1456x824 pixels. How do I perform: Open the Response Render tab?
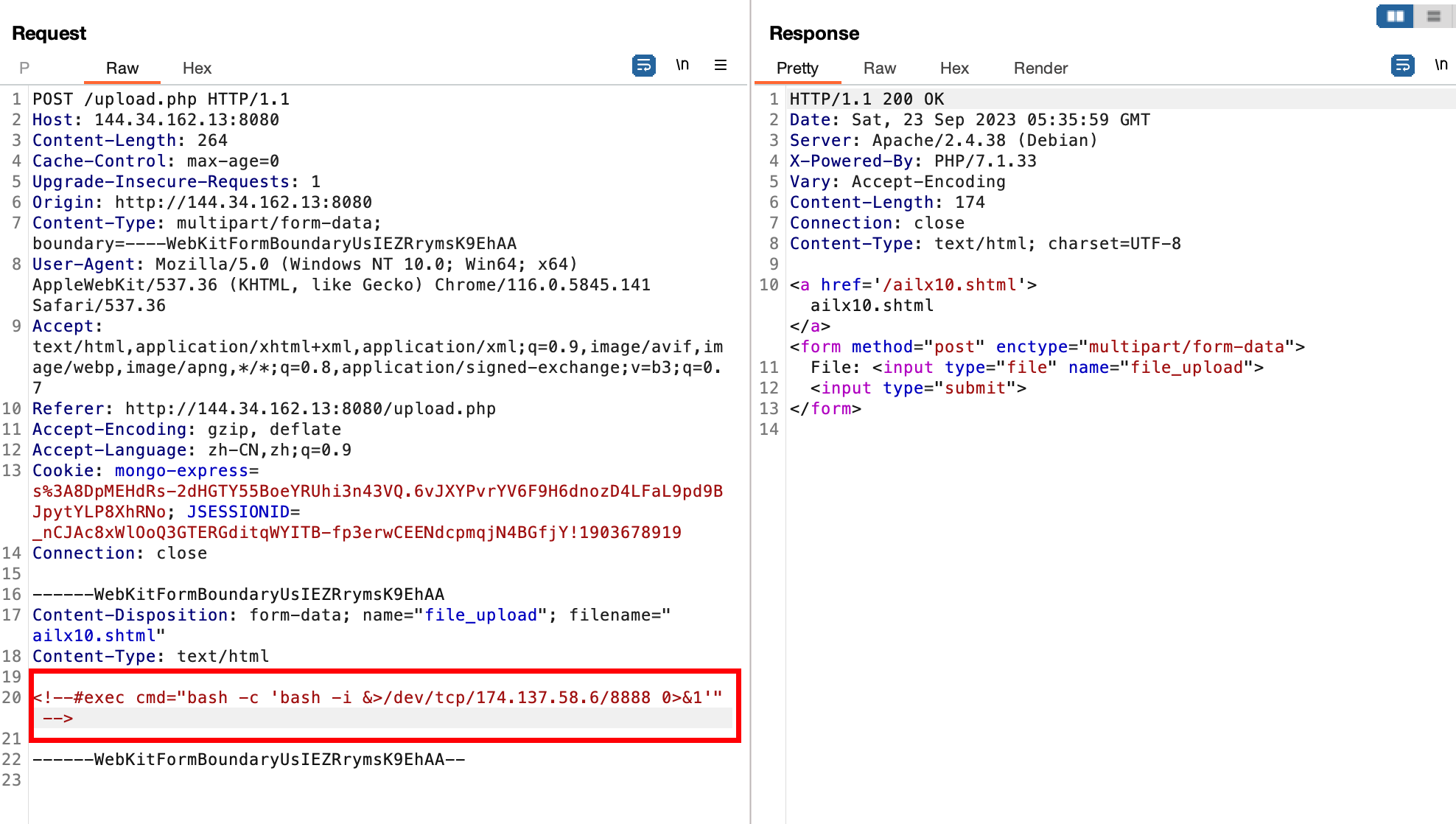coord(1040,68)
